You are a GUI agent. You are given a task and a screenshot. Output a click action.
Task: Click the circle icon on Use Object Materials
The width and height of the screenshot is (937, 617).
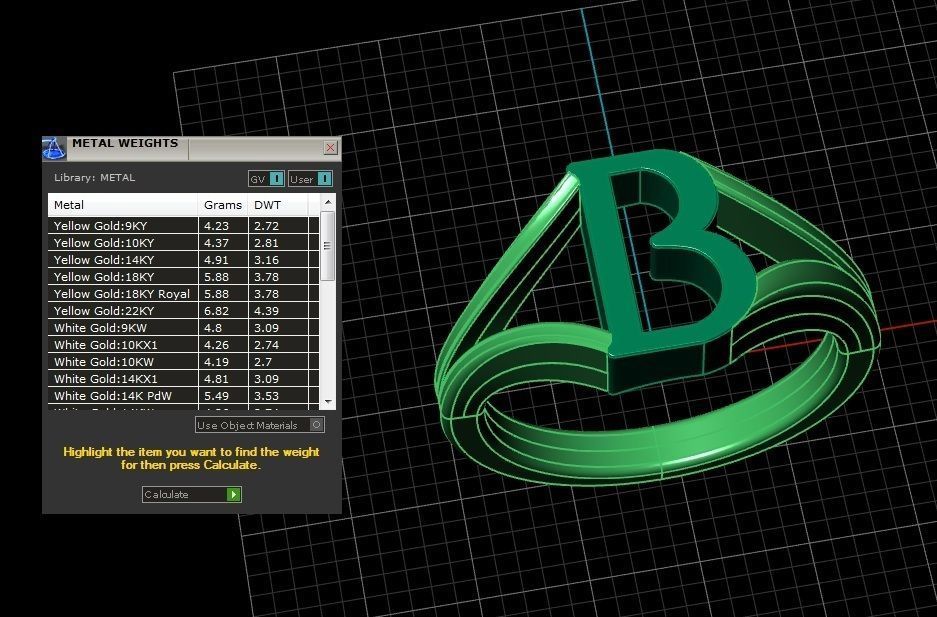coord(316,424)
